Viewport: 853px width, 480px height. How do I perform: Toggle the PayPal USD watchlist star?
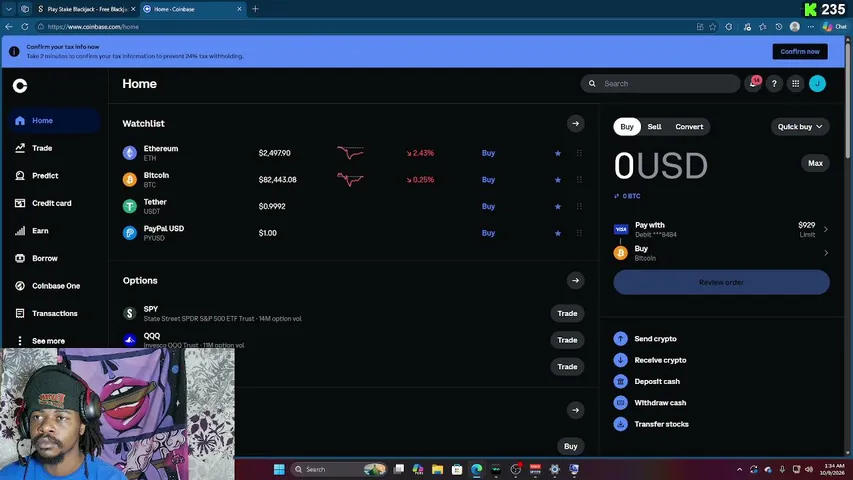tap(558, 233)
